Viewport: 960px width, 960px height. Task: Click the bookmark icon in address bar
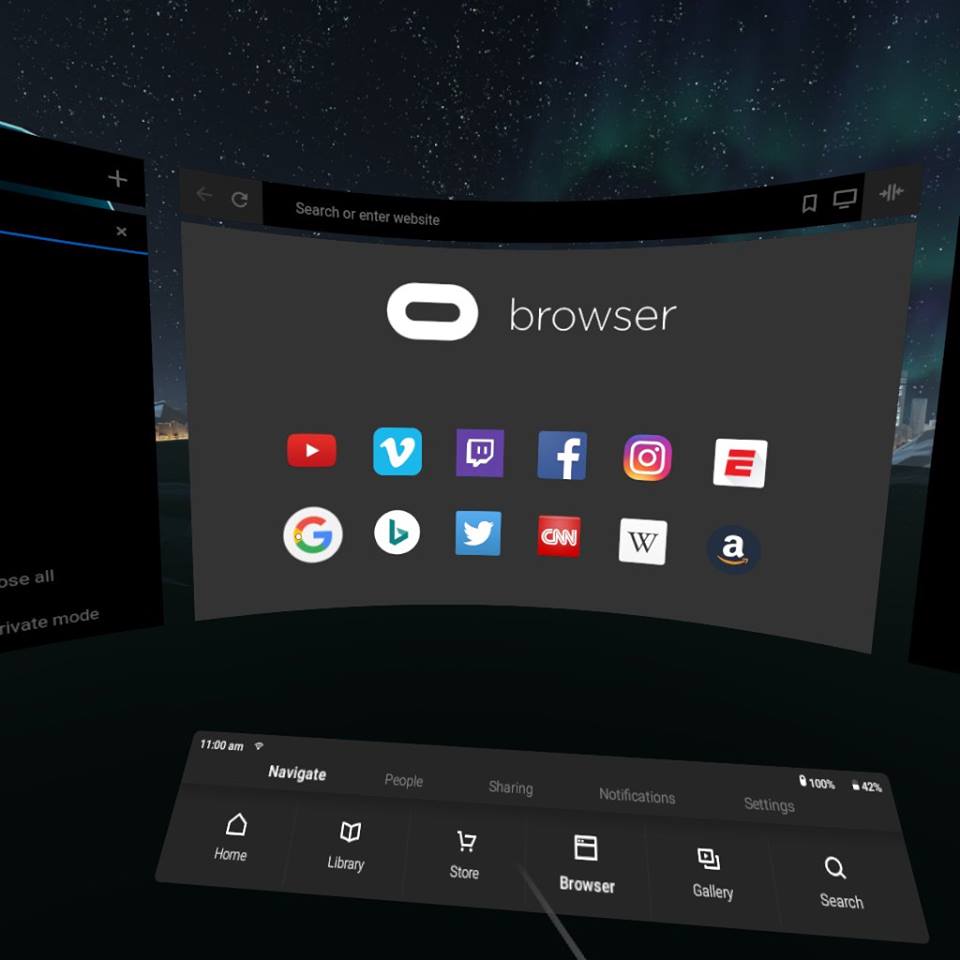pyautogui.click(x=809, y=203)
